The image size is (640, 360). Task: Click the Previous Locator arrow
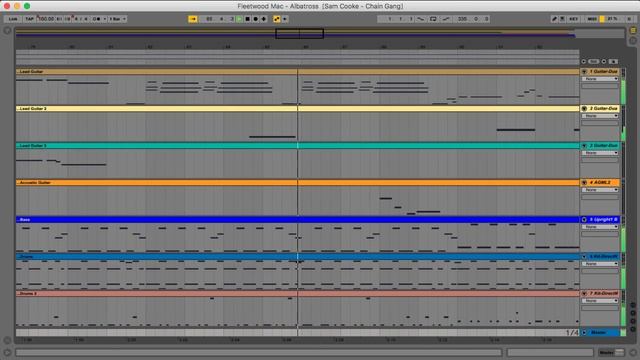[584, 62]
